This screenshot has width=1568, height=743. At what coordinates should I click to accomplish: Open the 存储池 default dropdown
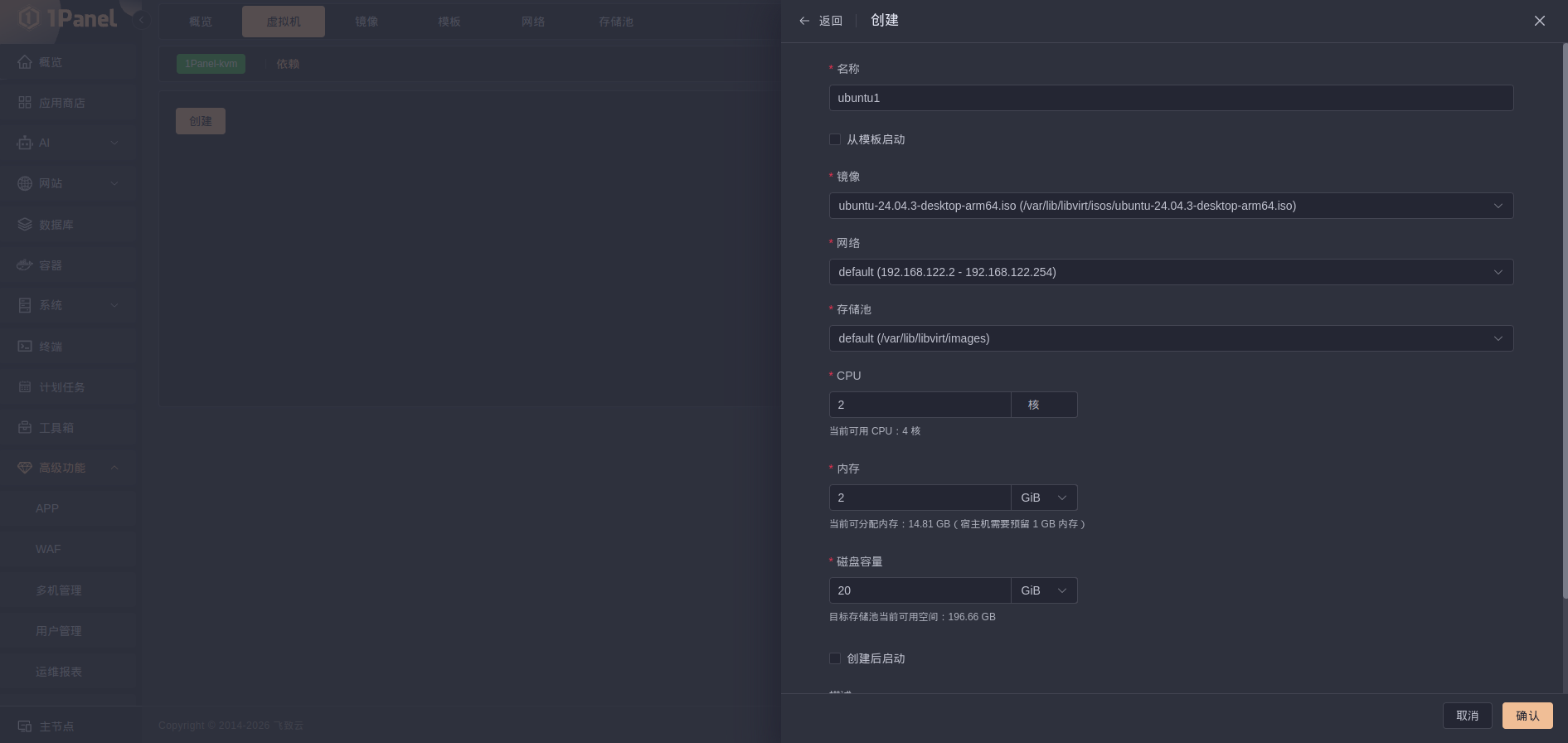coord(1171,338)
